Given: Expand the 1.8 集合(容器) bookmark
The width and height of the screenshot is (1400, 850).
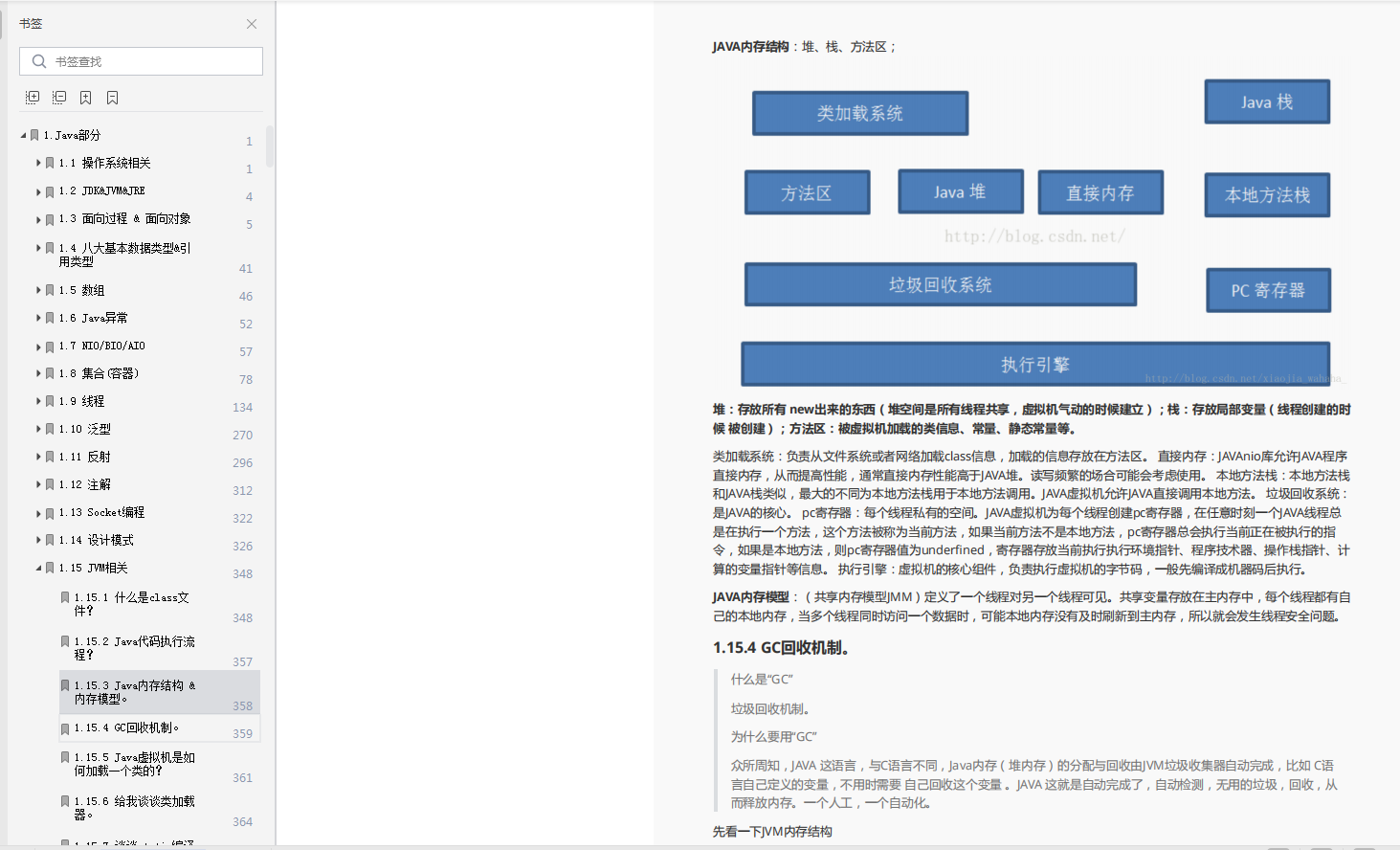Looking at the screenshot, I should [38, 373].
